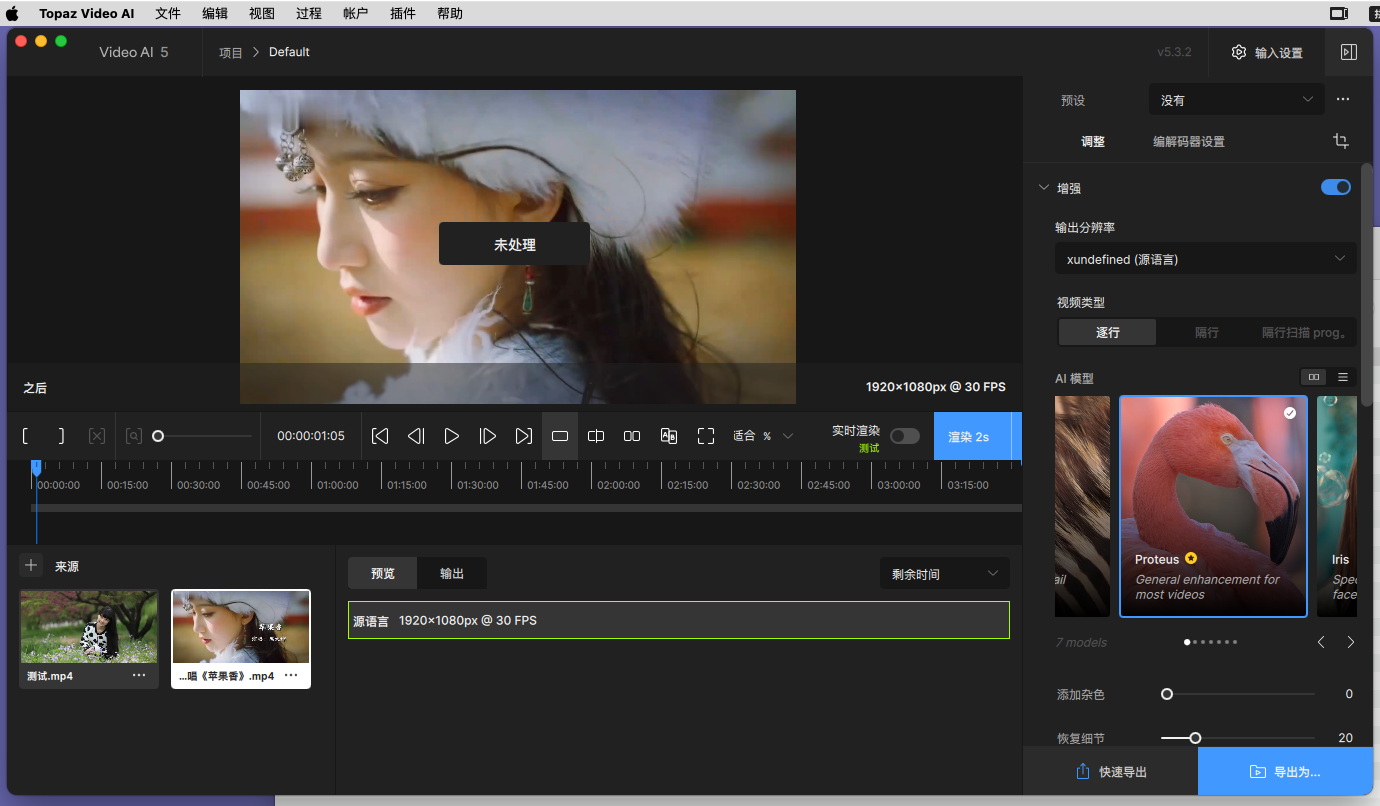1380x806 pixels.
Task: Open the Topaz Video AI app menu
Action: click(x=88, y=13)
